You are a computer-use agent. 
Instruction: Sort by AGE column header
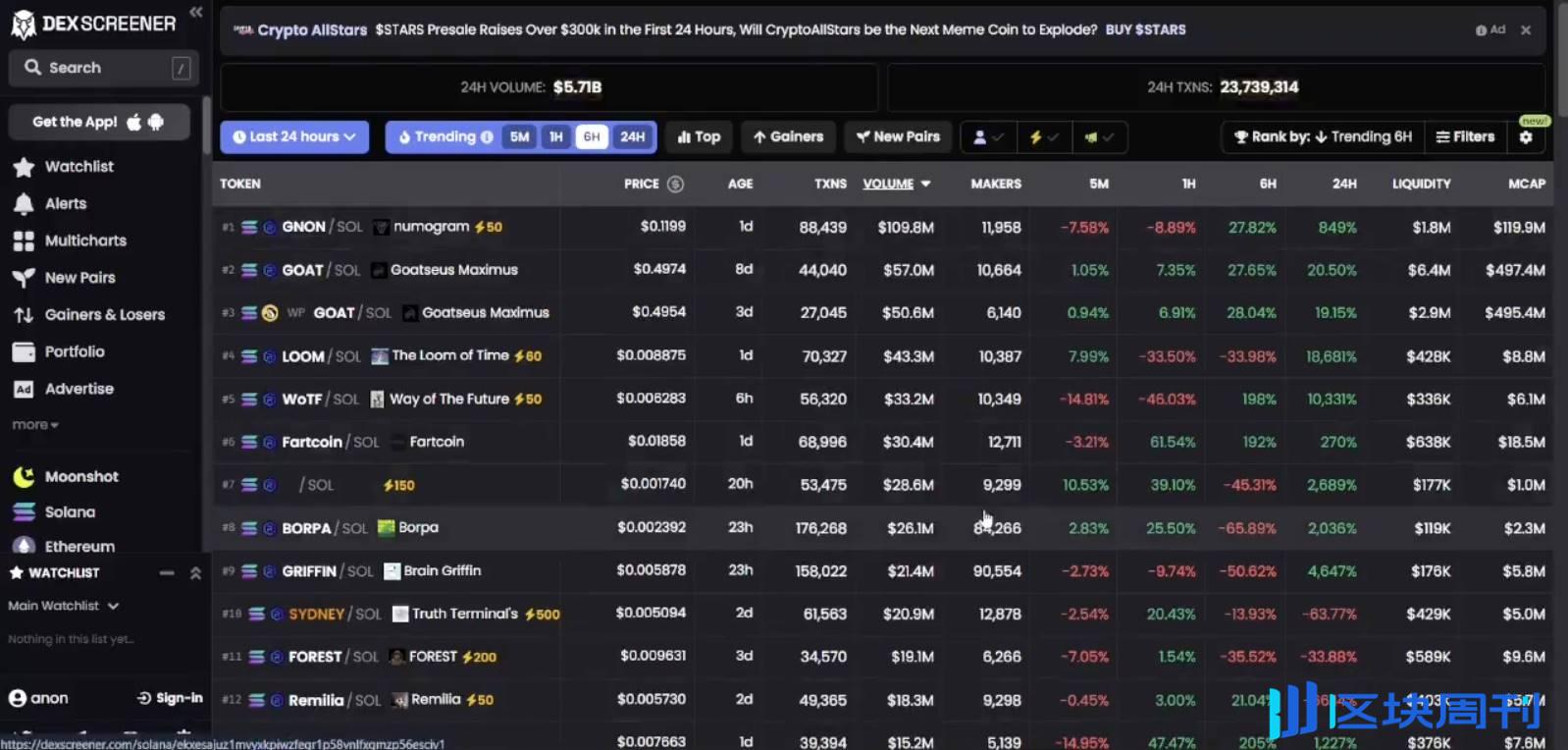pyautogui.click(x=741, y=184)
